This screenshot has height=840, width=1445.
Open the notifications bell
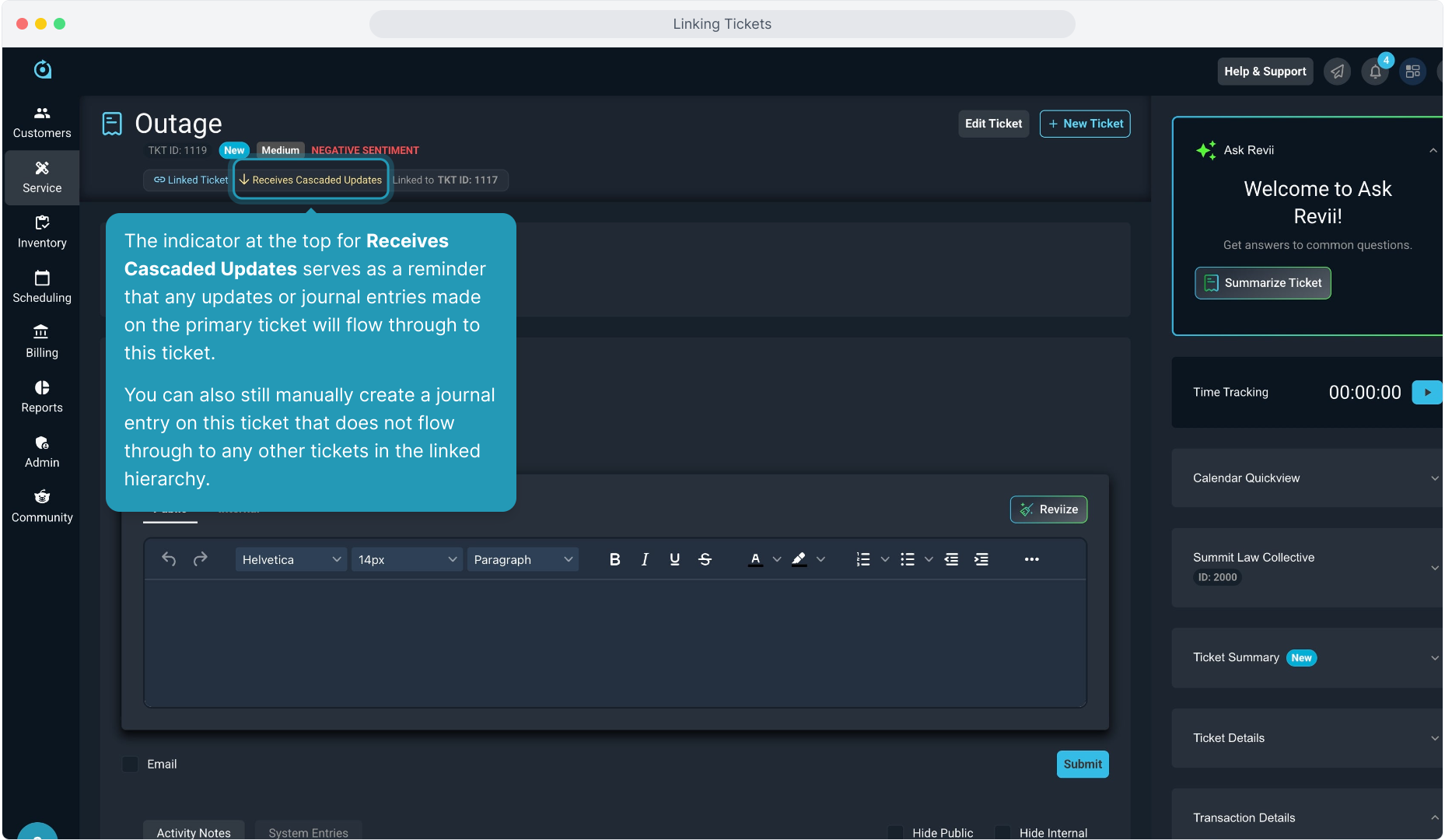[1375, 72]
